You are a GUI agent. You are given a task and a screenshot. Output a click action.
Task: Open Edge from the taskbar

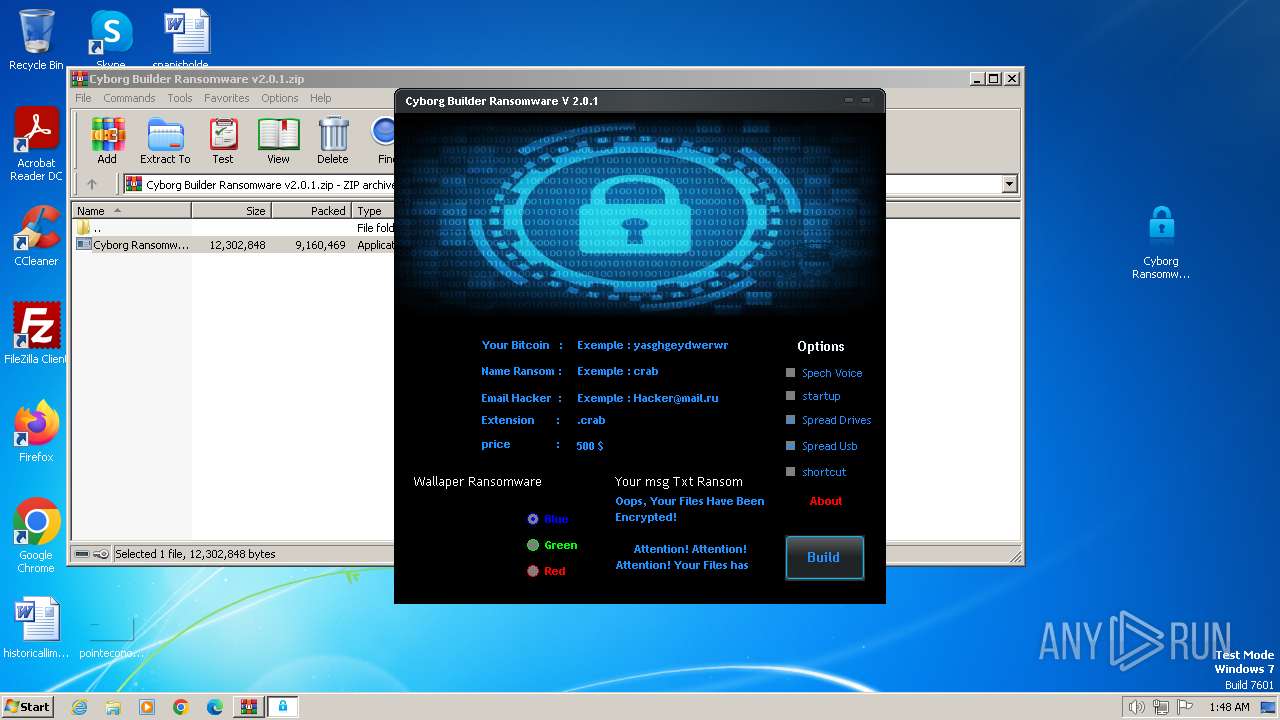point(215,707)
